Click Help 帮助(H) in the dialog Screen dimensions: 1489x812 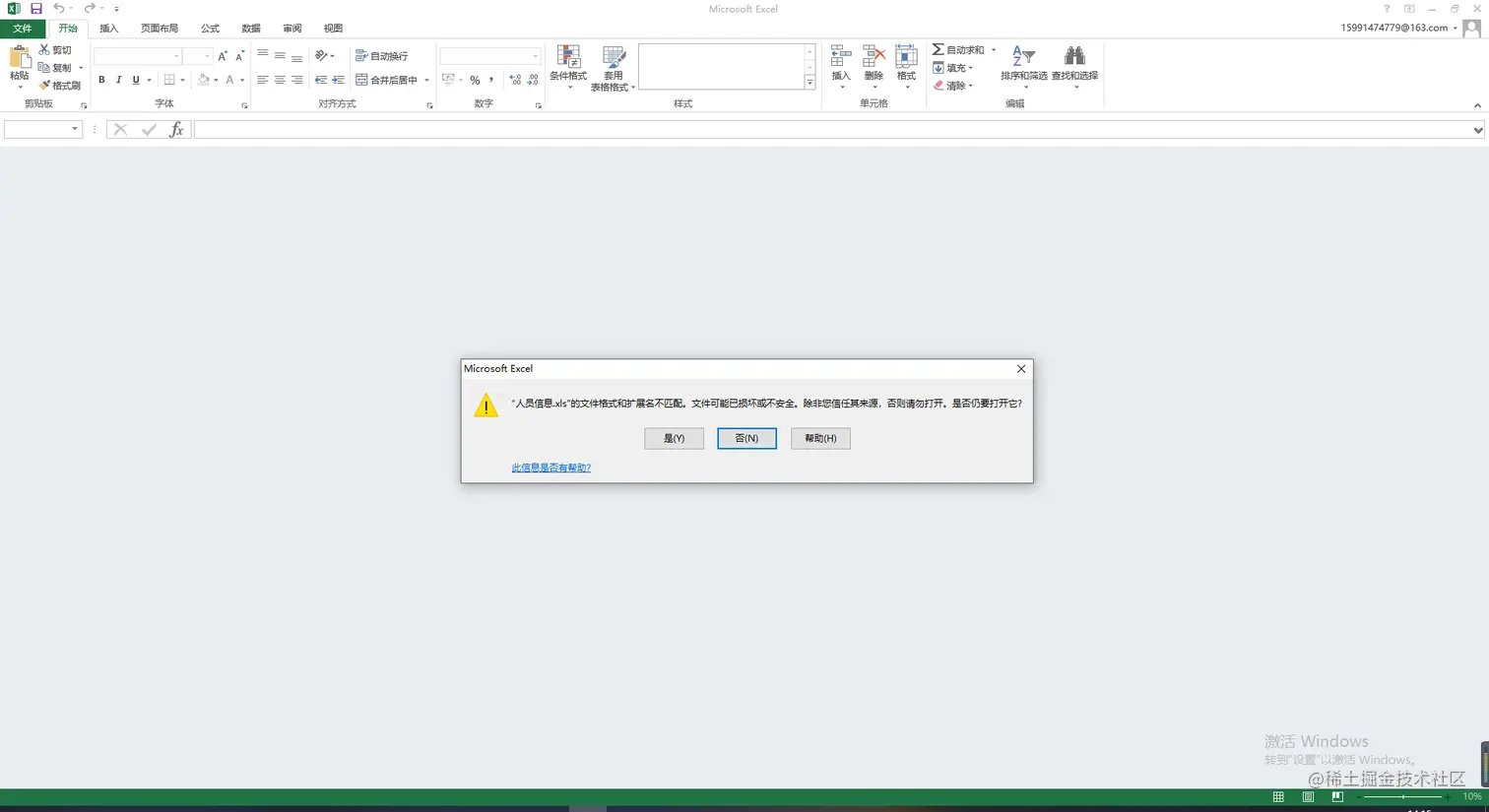coord(820,438)
